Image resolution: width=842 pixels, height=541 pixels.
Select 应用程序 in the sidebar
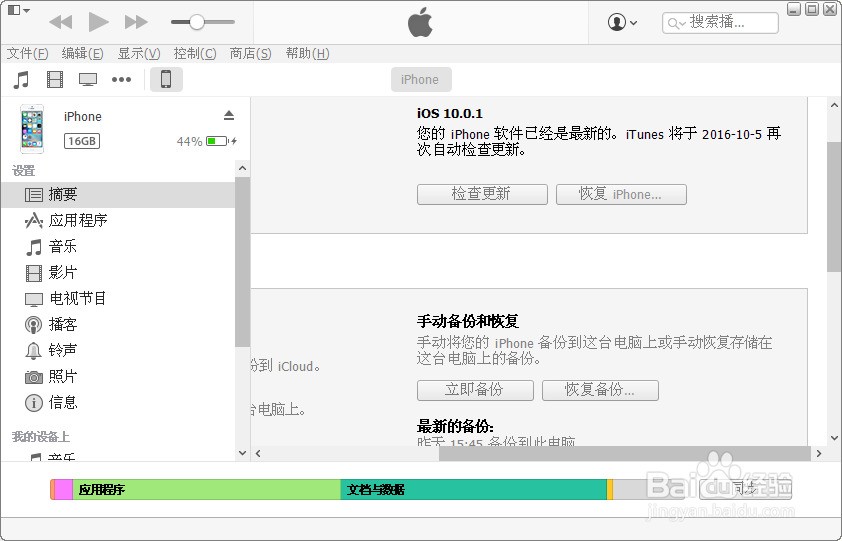[78, 220]
